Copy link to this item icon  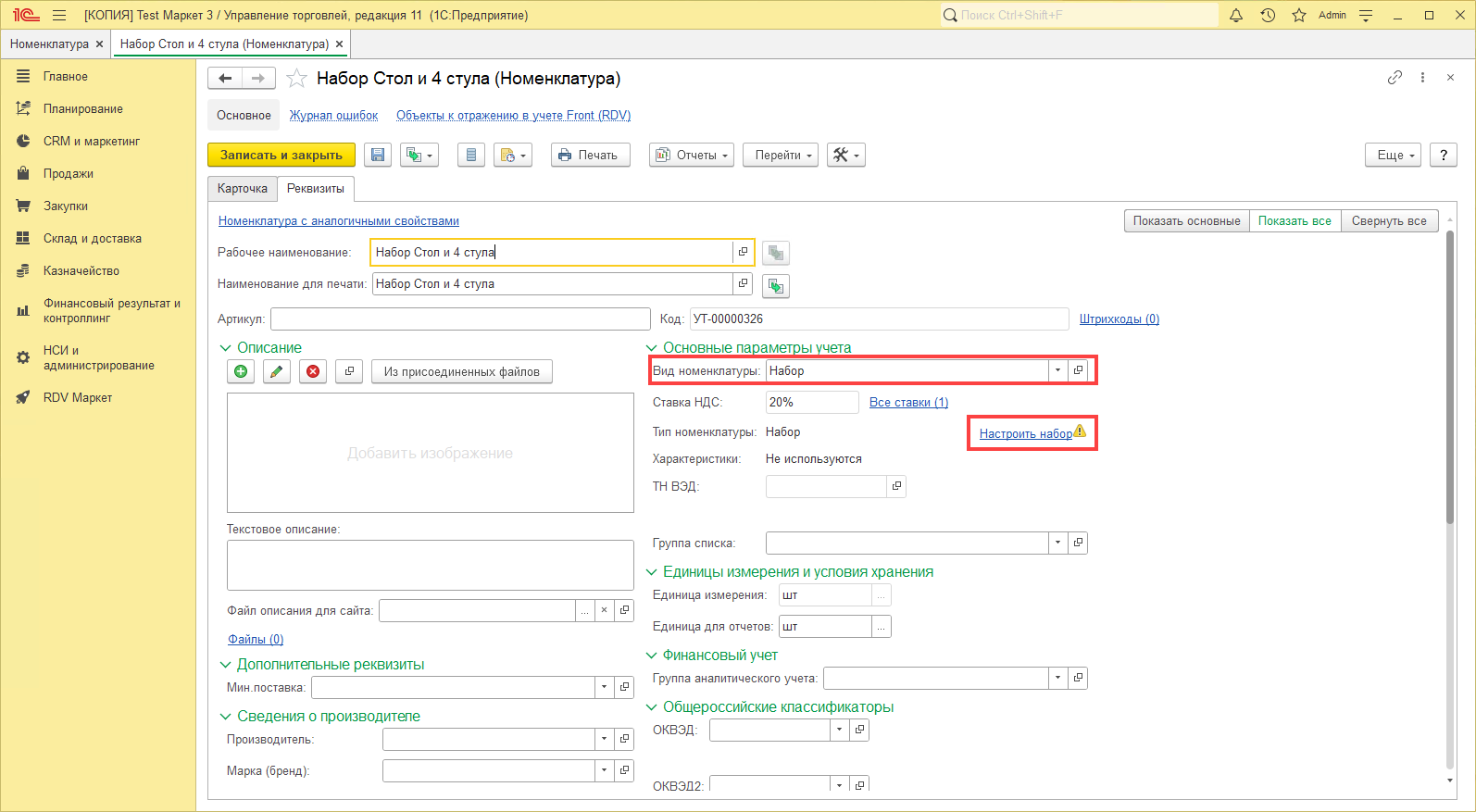tap(1395, 78)
